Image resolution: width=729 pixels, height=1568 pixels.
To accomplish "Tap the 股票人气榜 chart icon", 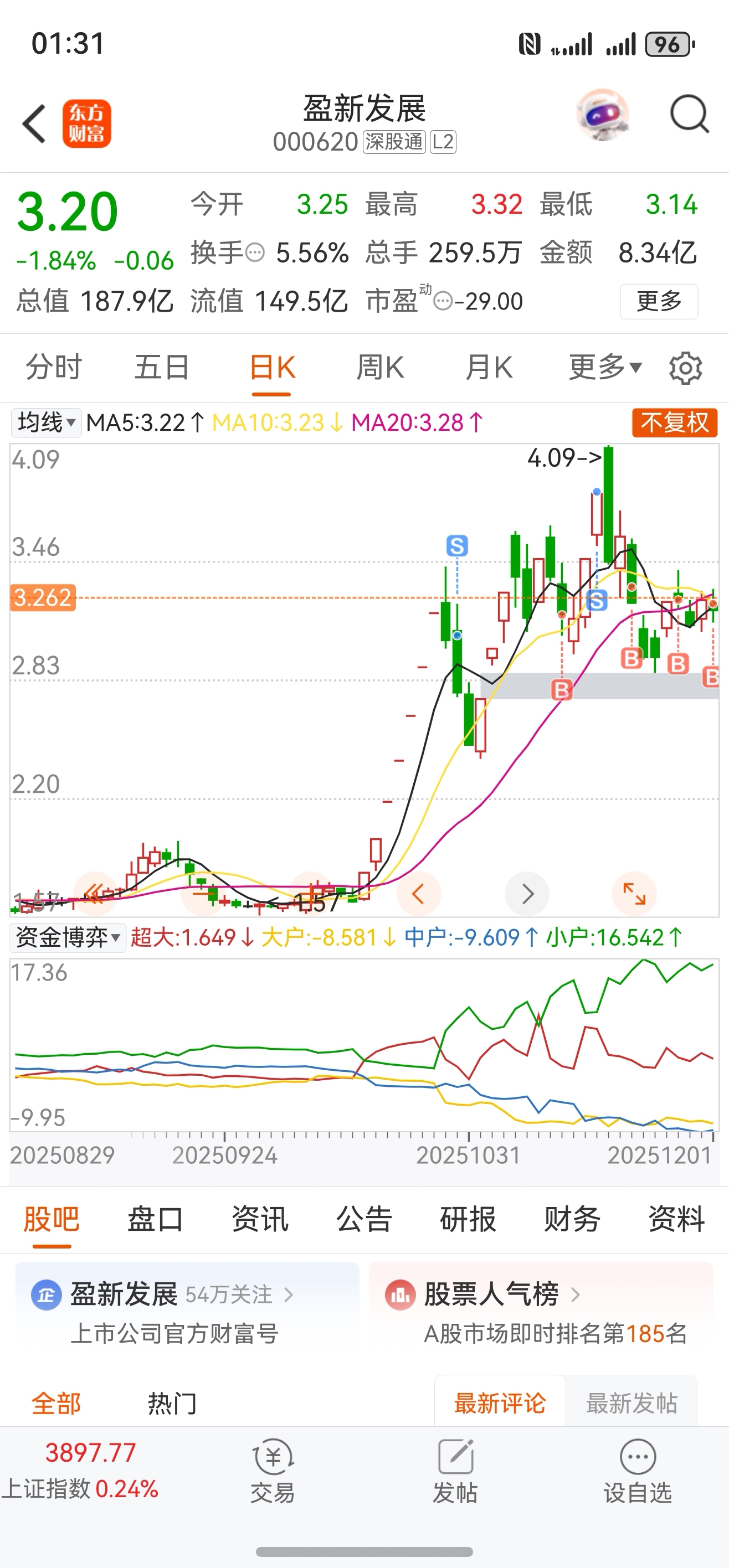I will [x=400, y=1294].
